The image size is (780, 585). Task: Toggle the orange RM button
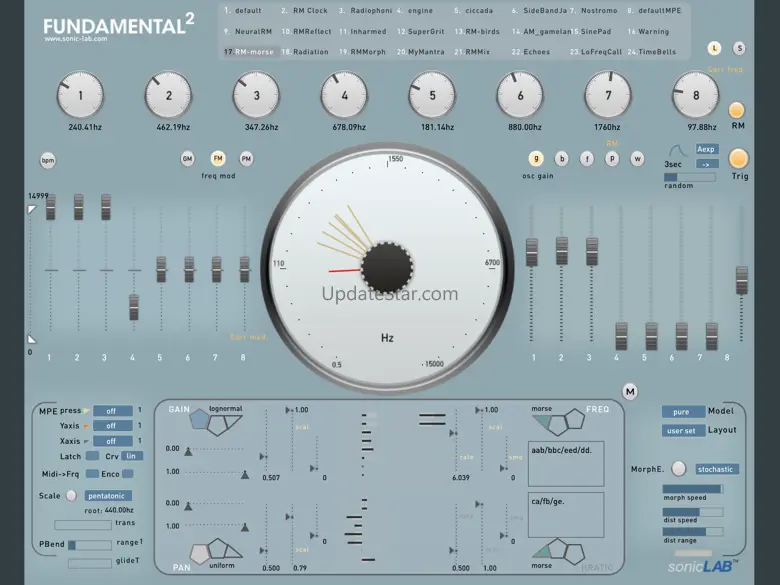[x=736, y=110]
